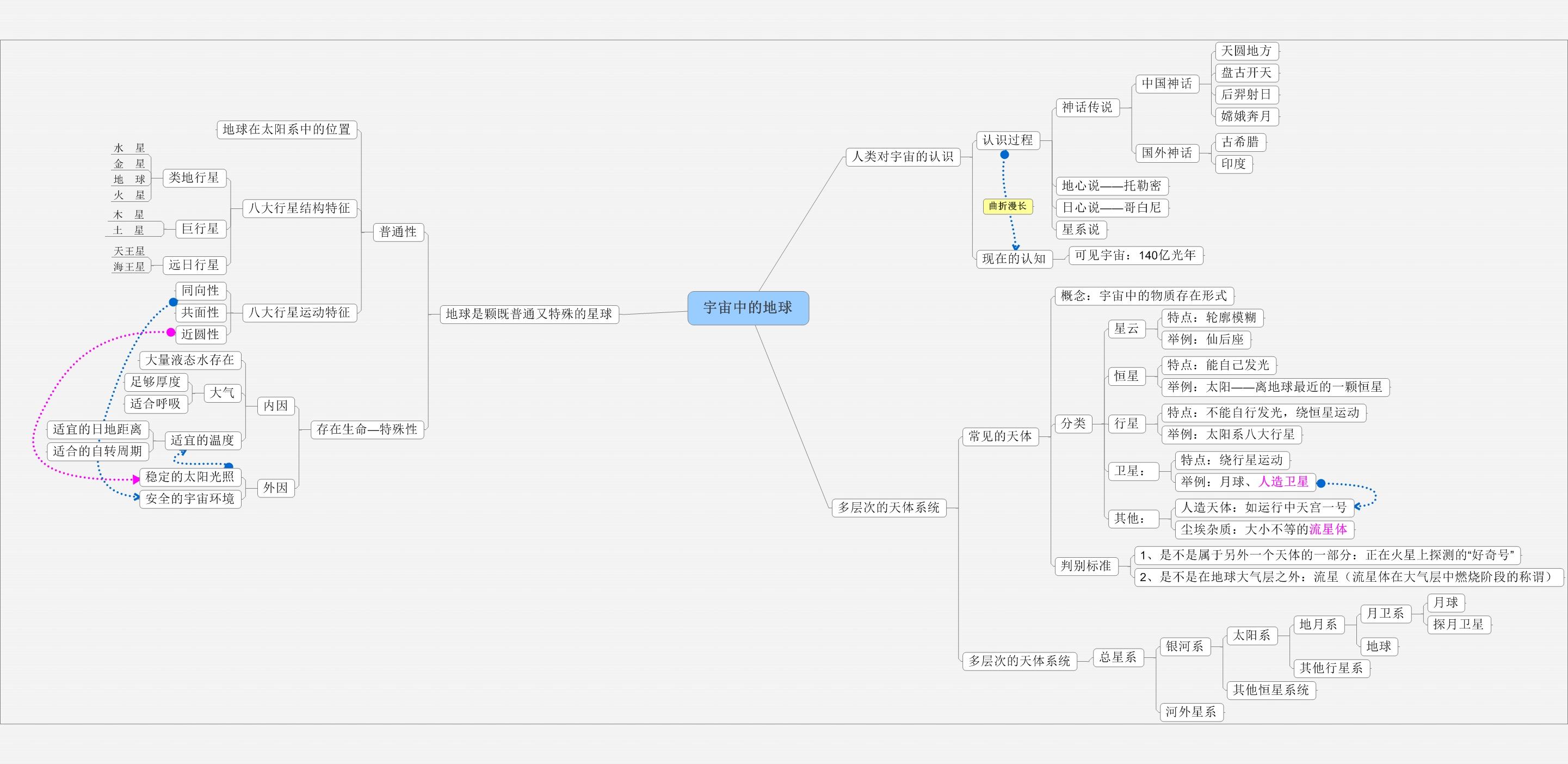Select the 内因 node

tap(276, 405)
